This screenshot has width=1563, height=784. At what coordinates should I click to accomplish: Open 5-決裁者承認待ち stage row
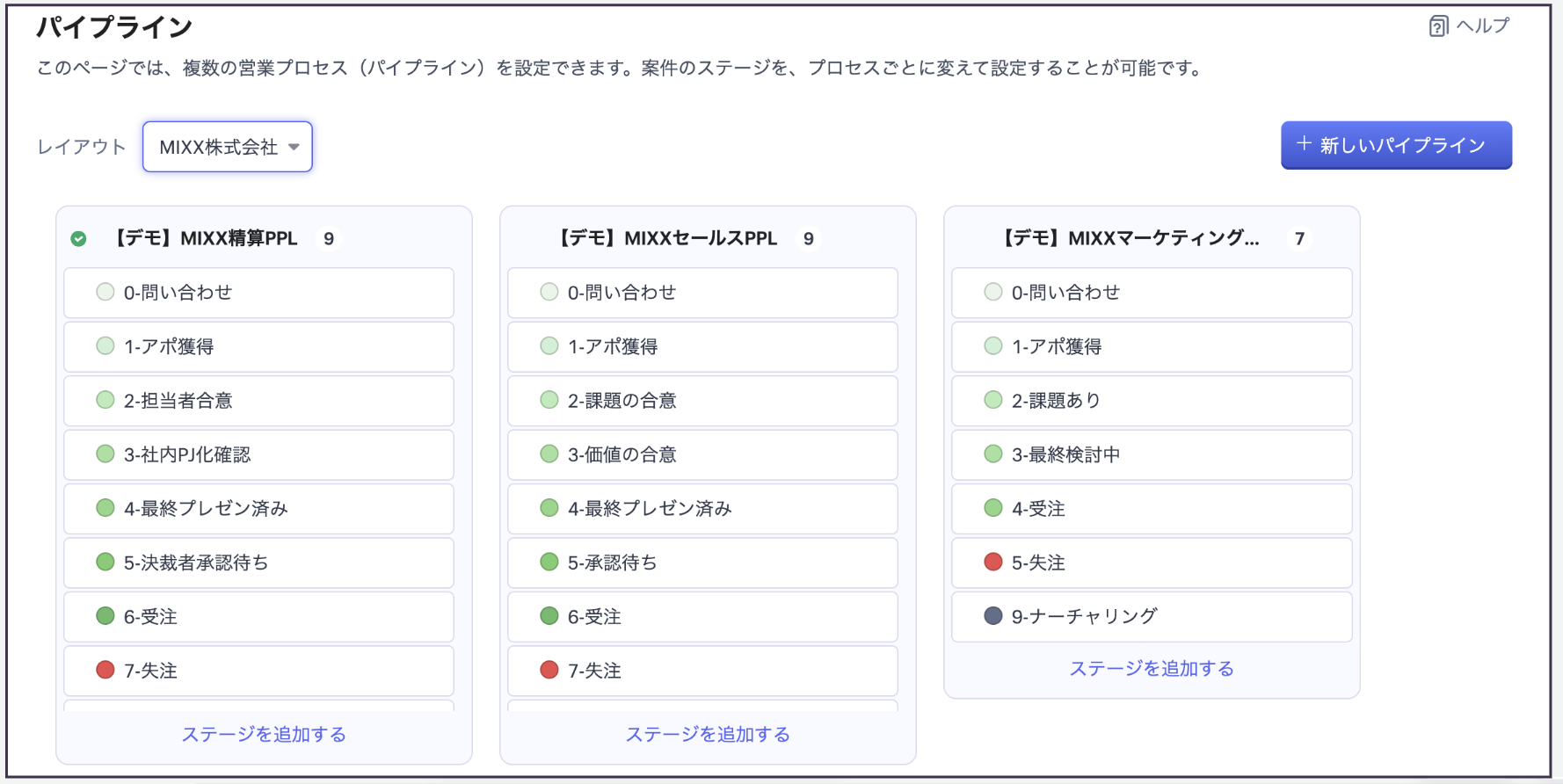tap(258, 563)
